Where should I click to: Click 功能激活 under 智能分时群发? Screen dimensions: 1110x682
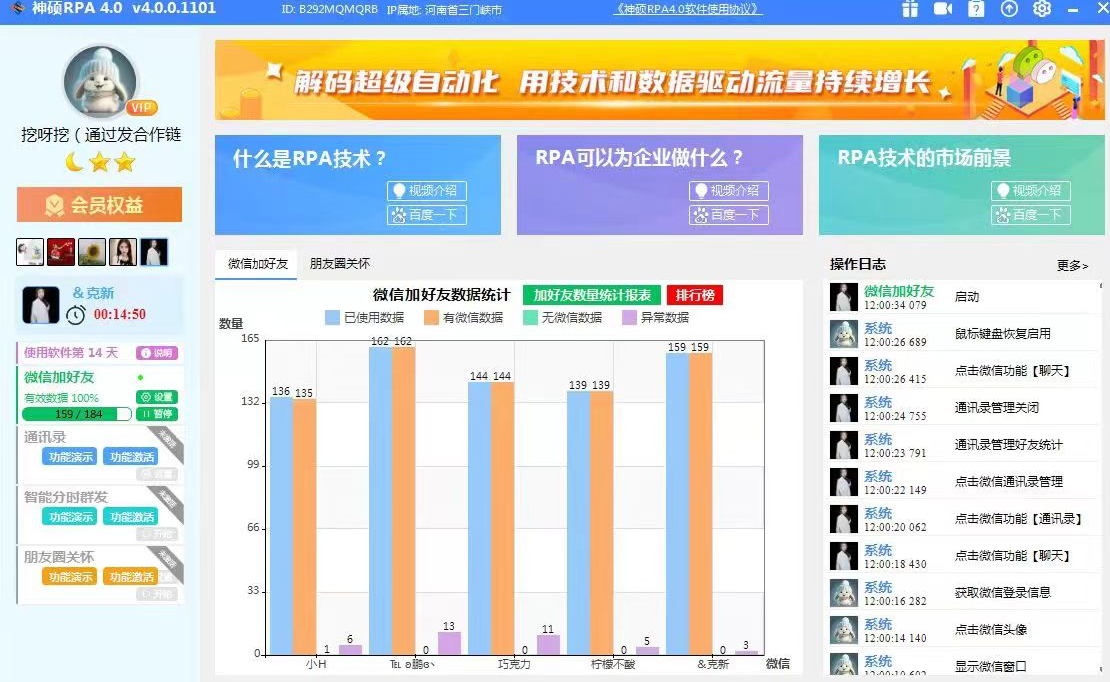tap(132, 517)
